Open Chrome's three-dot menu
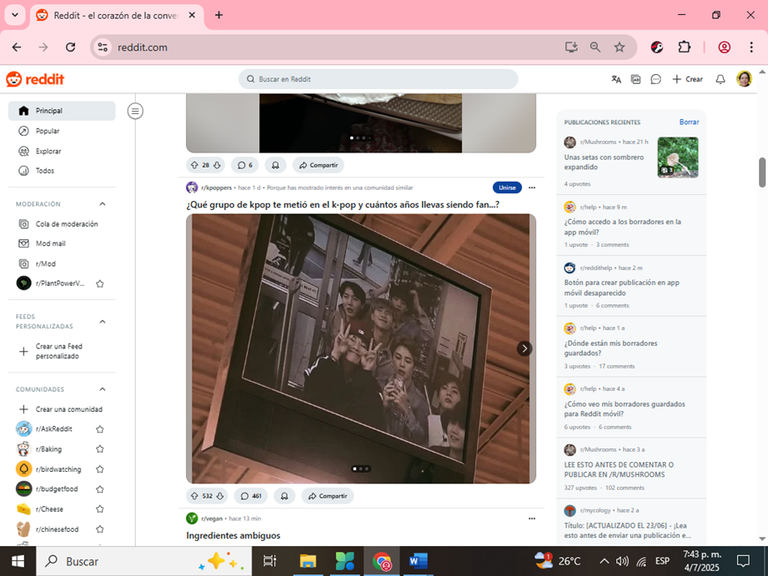 (751, 47)
